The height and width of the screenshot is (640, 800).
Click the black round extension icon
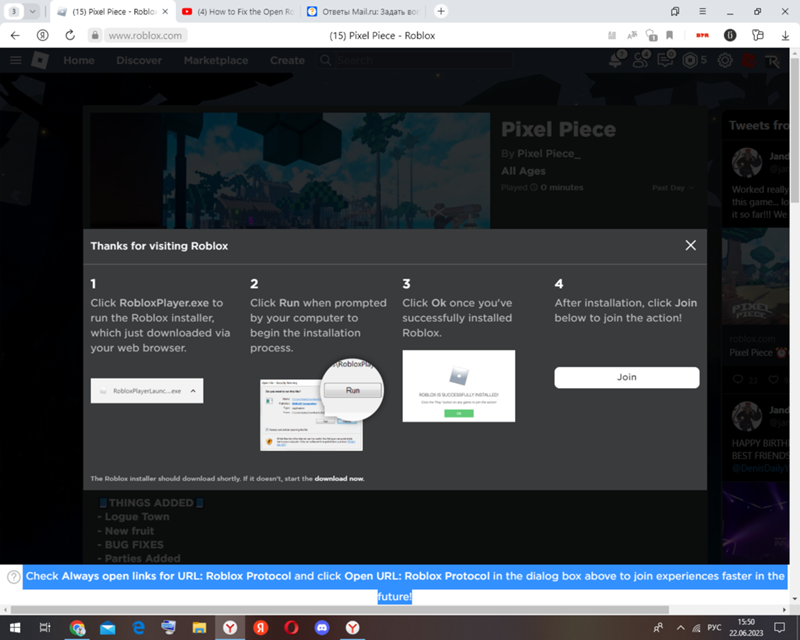point(730,35)
